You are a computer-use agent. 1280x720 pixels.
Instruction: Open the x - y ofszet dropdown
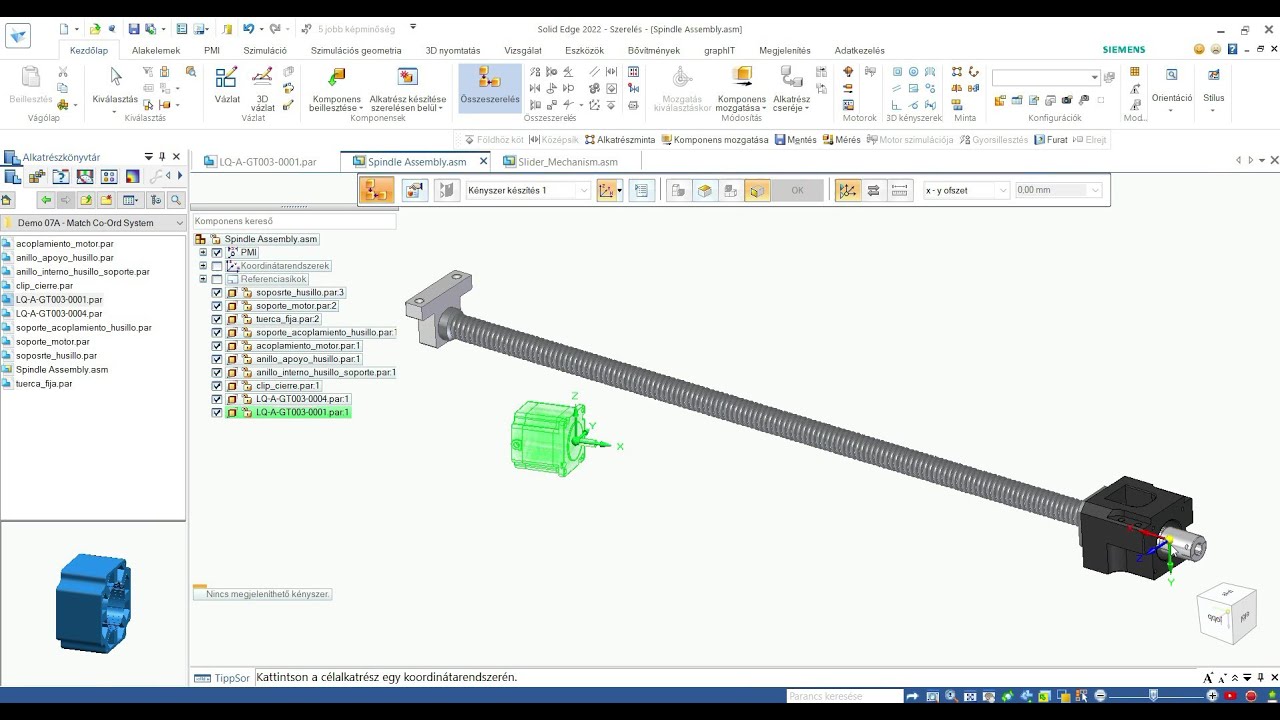pos(1003,190)
